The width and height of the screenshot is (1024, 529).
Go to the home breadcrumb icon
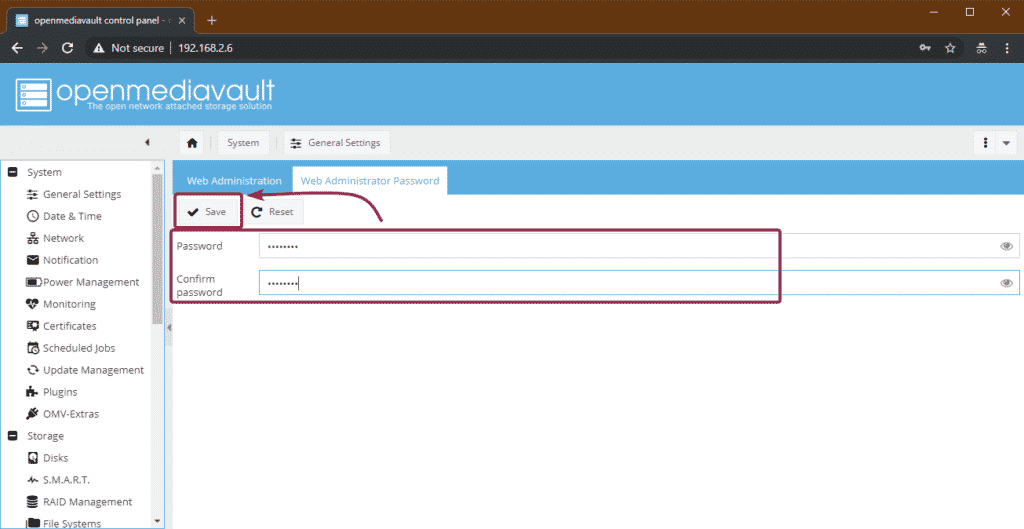click(x=192, y=143)
